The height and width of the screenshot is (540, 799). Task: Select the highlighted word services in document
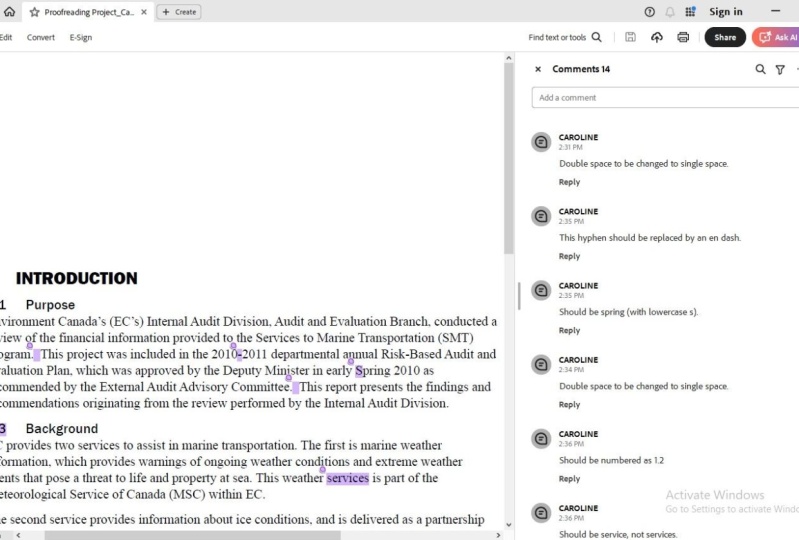coord(348,478)
